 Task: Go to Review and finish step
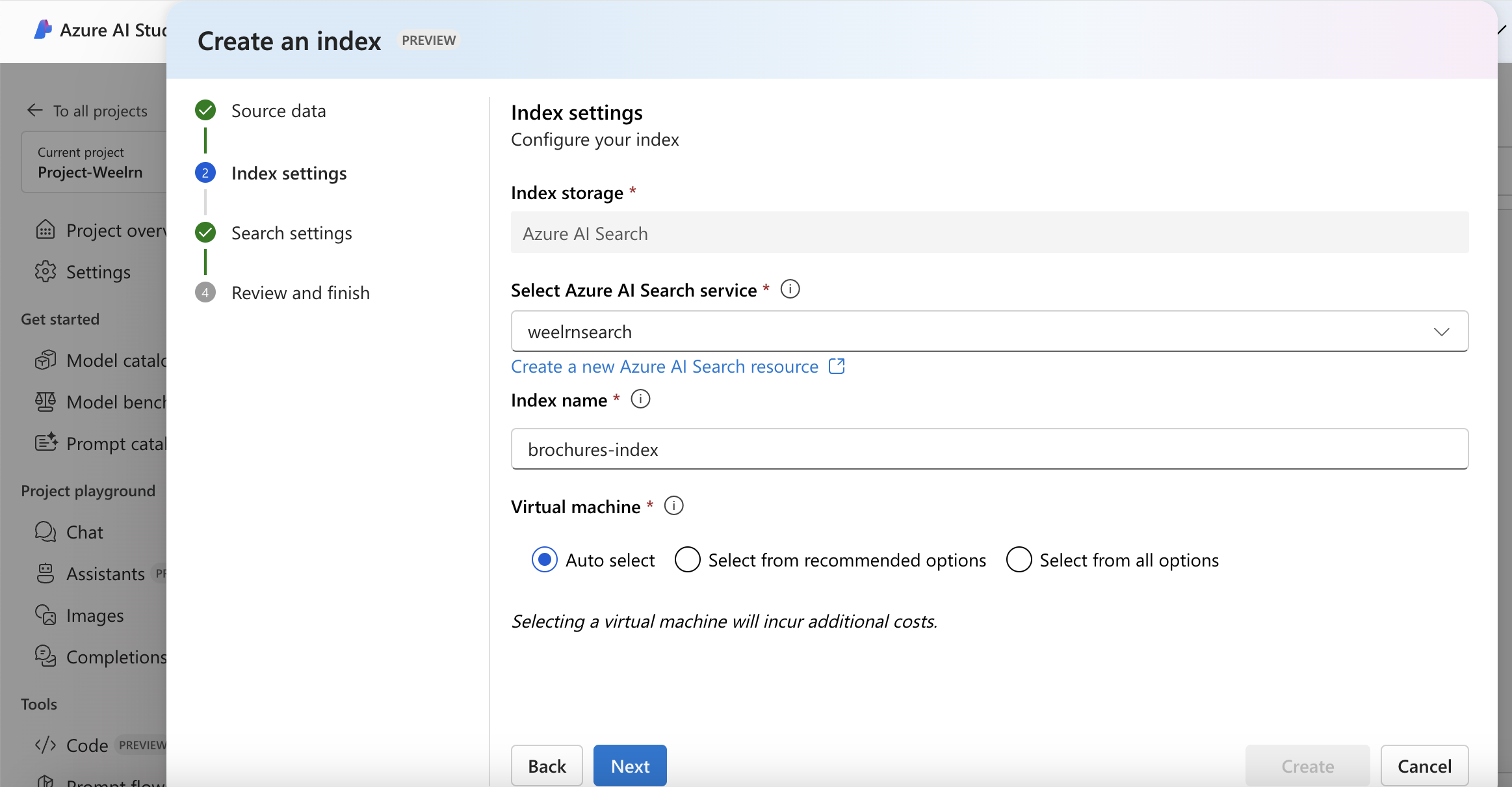click(300, 293)
